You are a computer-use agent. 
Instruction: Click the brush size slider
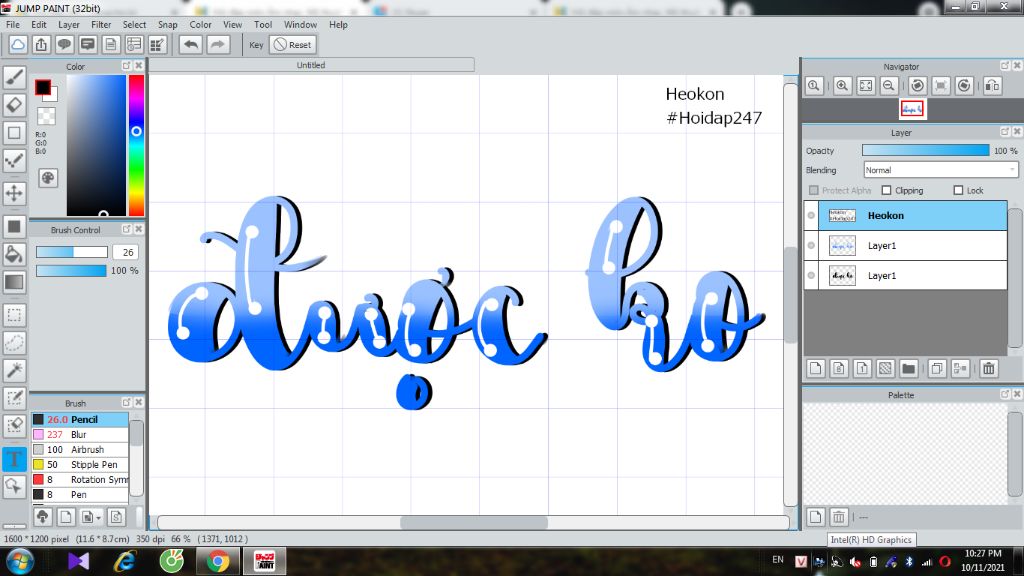coord(72,252)
